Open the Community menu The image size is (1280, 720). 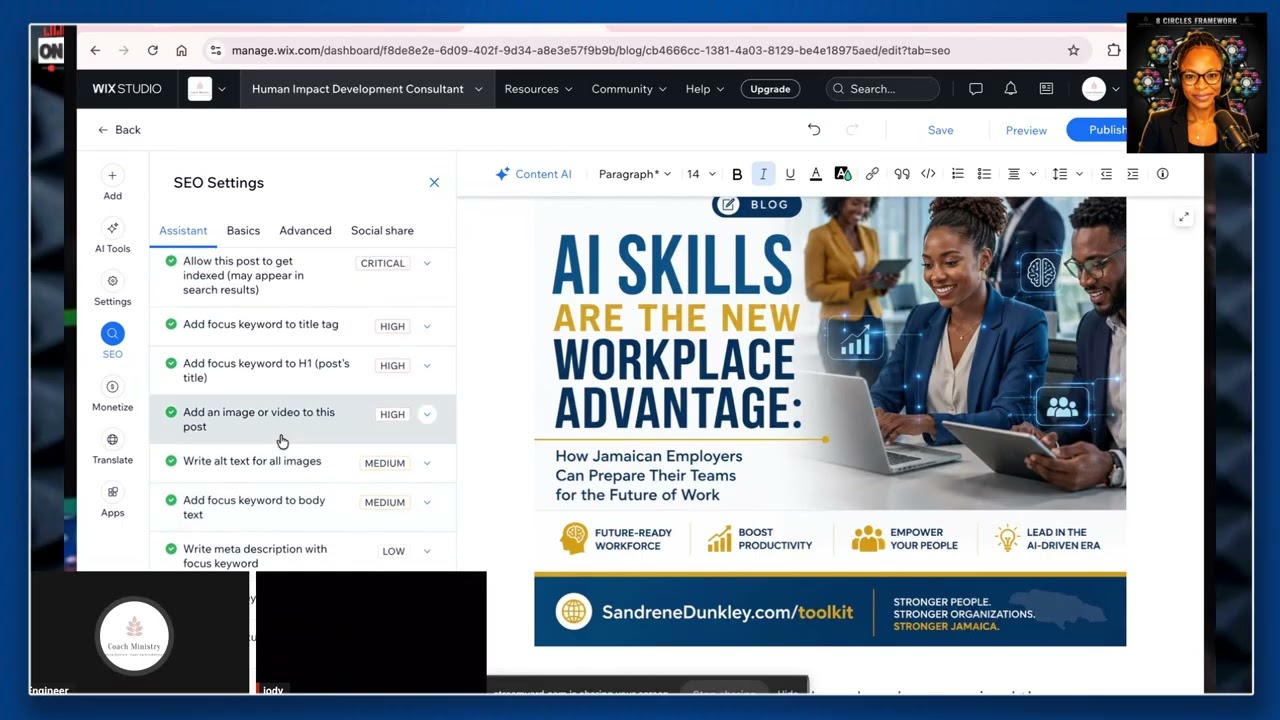[629, 89]
